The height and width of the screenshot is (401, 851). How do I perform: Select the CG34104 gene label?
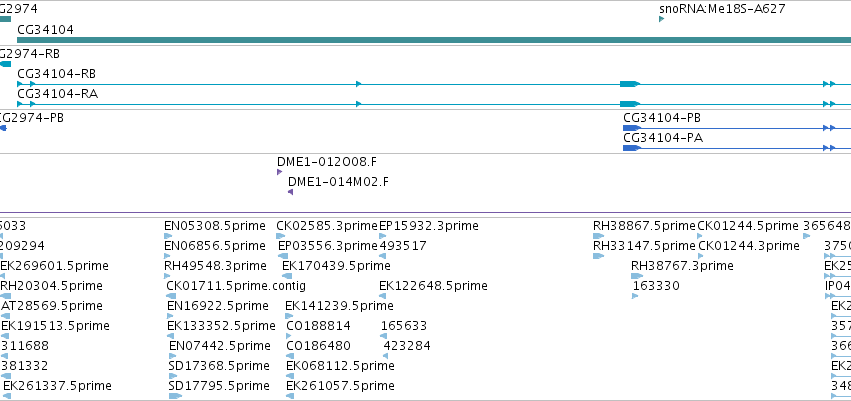[x=46, y=29]
